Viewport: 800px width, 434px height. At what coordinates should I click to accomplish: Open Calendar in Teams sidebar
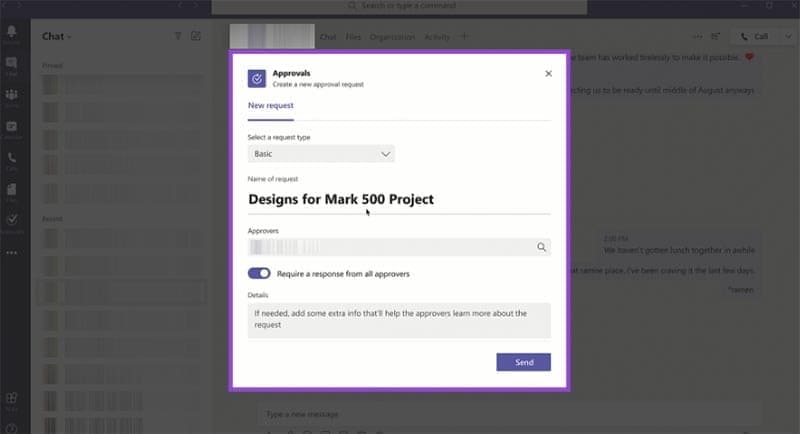coord(11,127)
